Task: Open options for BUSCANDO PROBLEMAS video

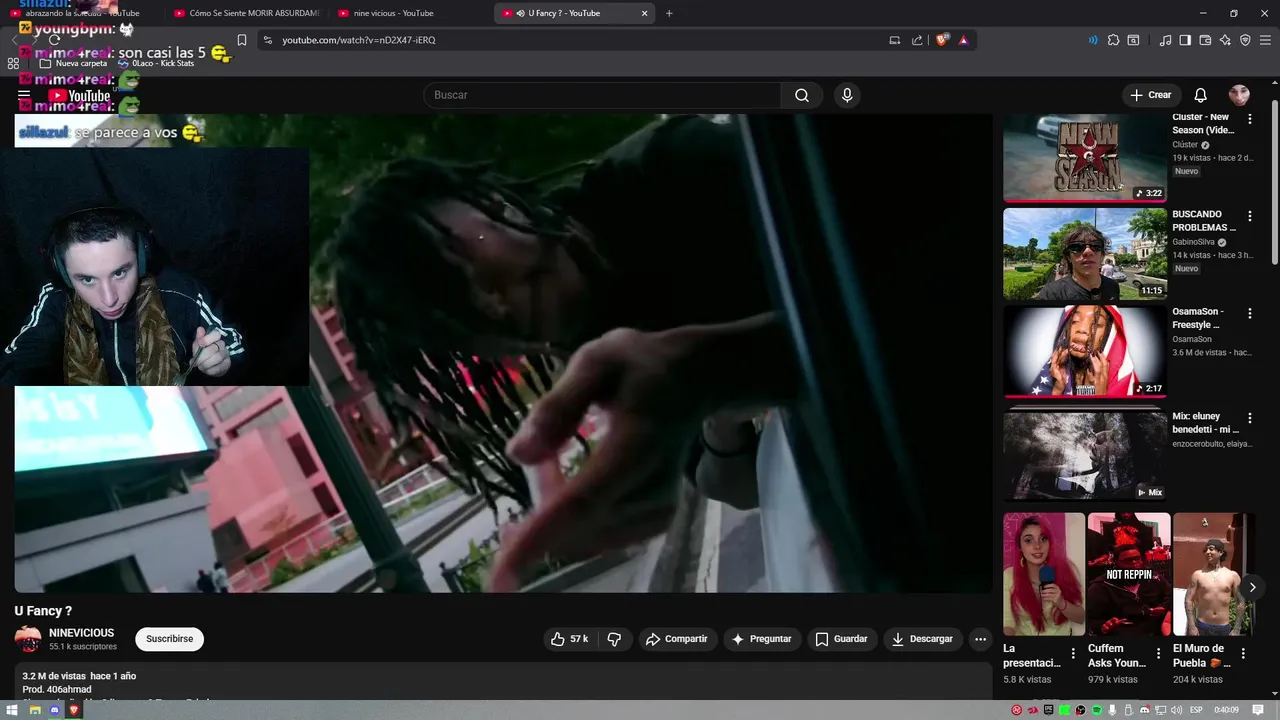Action: pyautogui.click(x=1249, y=215)
